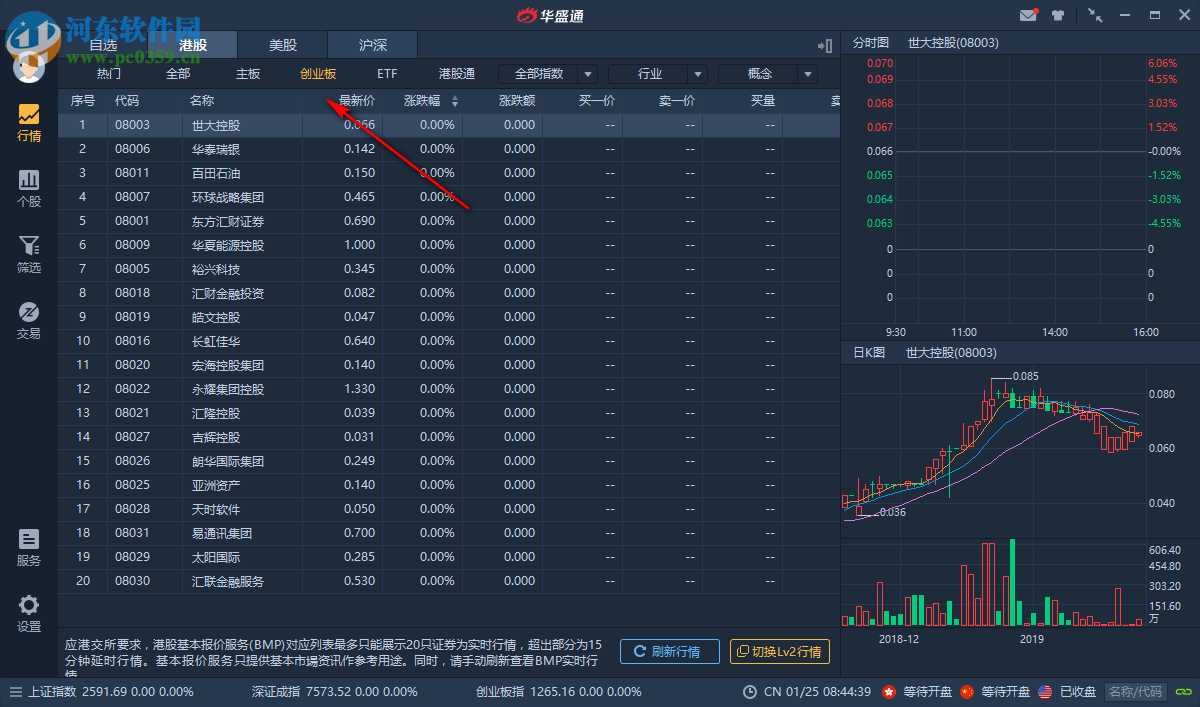Viewport: 1200px width, 707px height.
Task: Select the ETF sub-tab
Action: pyautogui.click(x=387, y=73)
